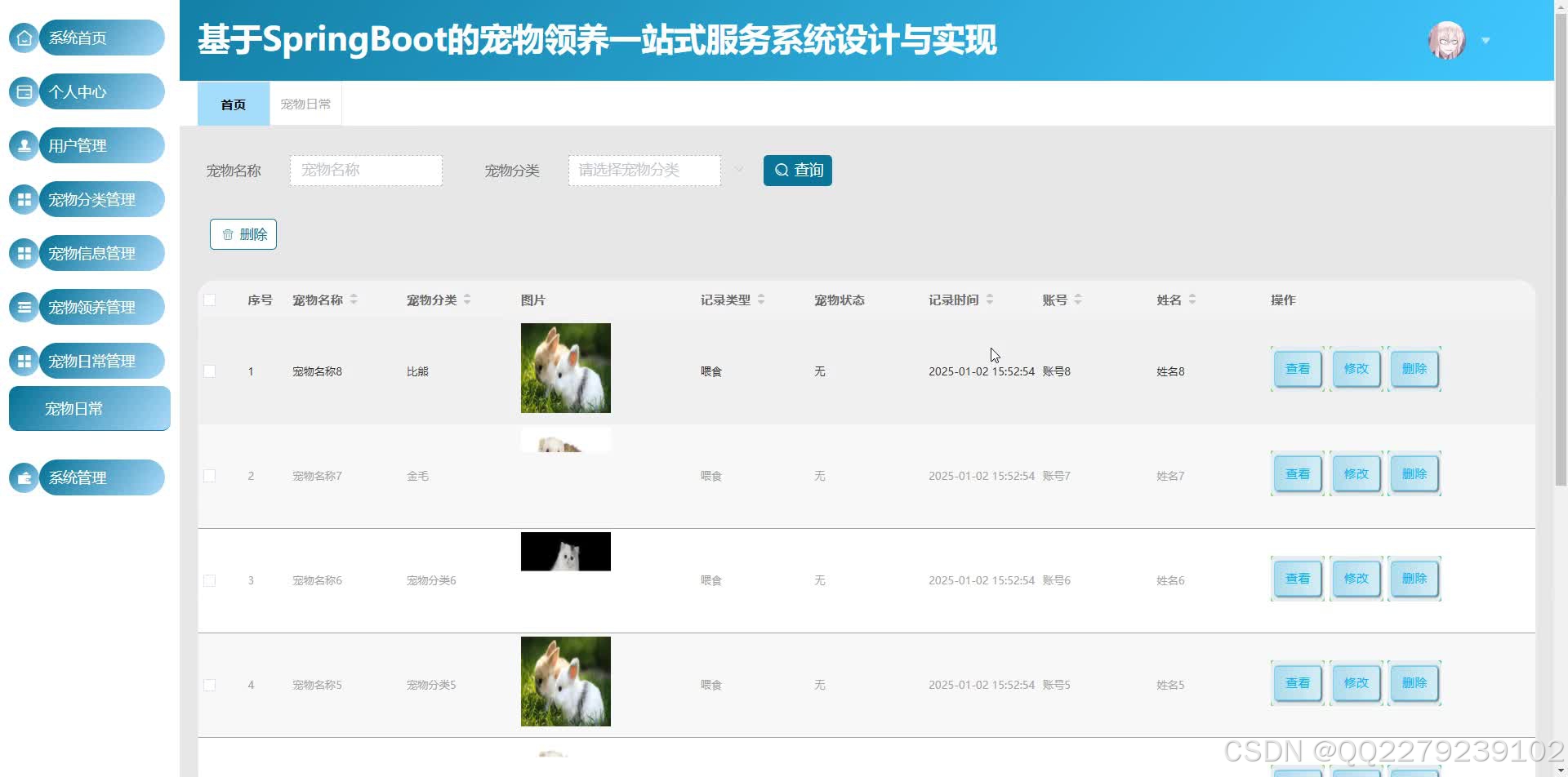Click the 宠物信息管理 sidebar icon

(x=24, y=253)
